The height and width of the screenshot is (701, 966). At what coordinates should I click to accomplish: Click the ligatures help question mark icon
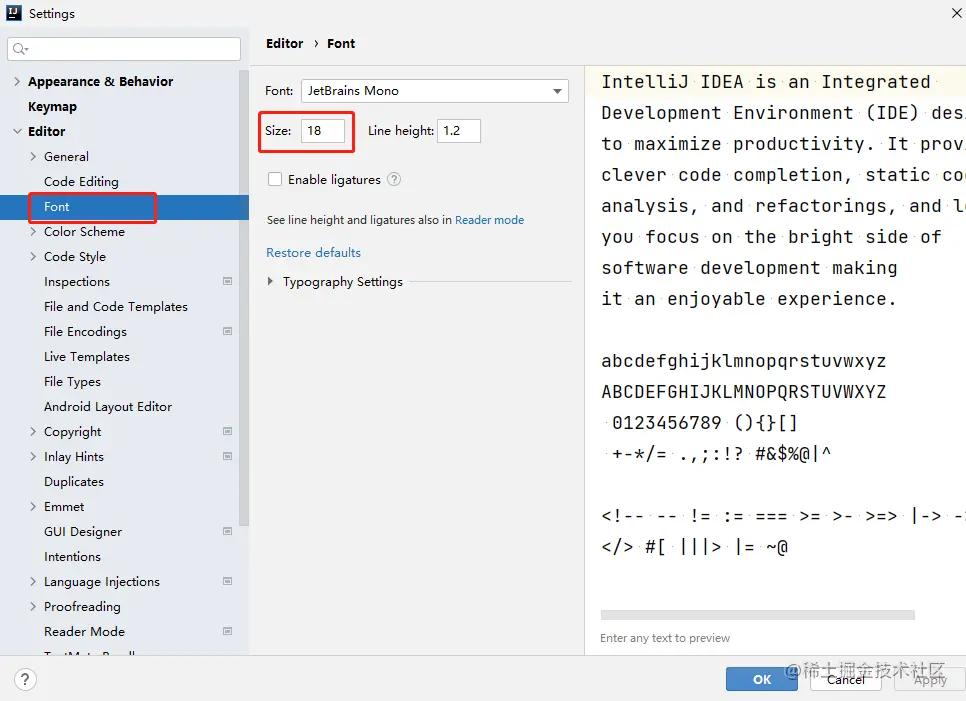click(394, 179)
